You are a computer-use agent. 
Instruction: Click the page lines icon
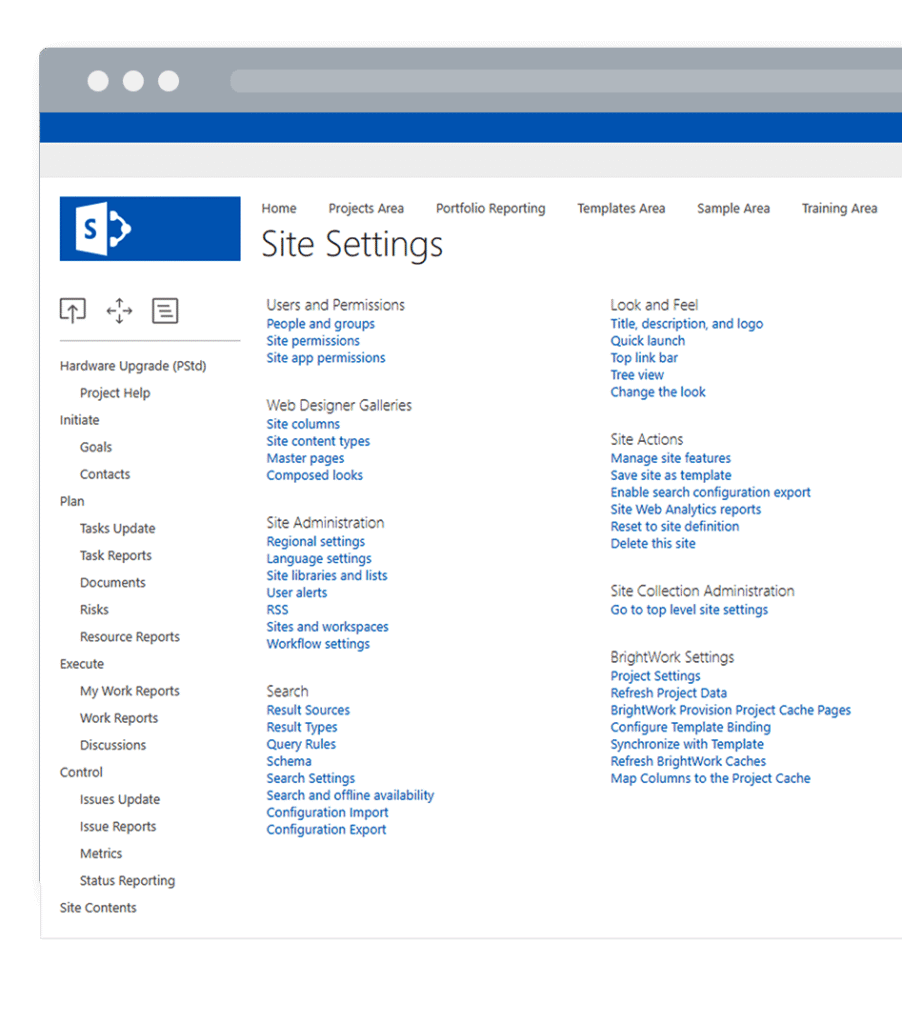tap(165, 311)
